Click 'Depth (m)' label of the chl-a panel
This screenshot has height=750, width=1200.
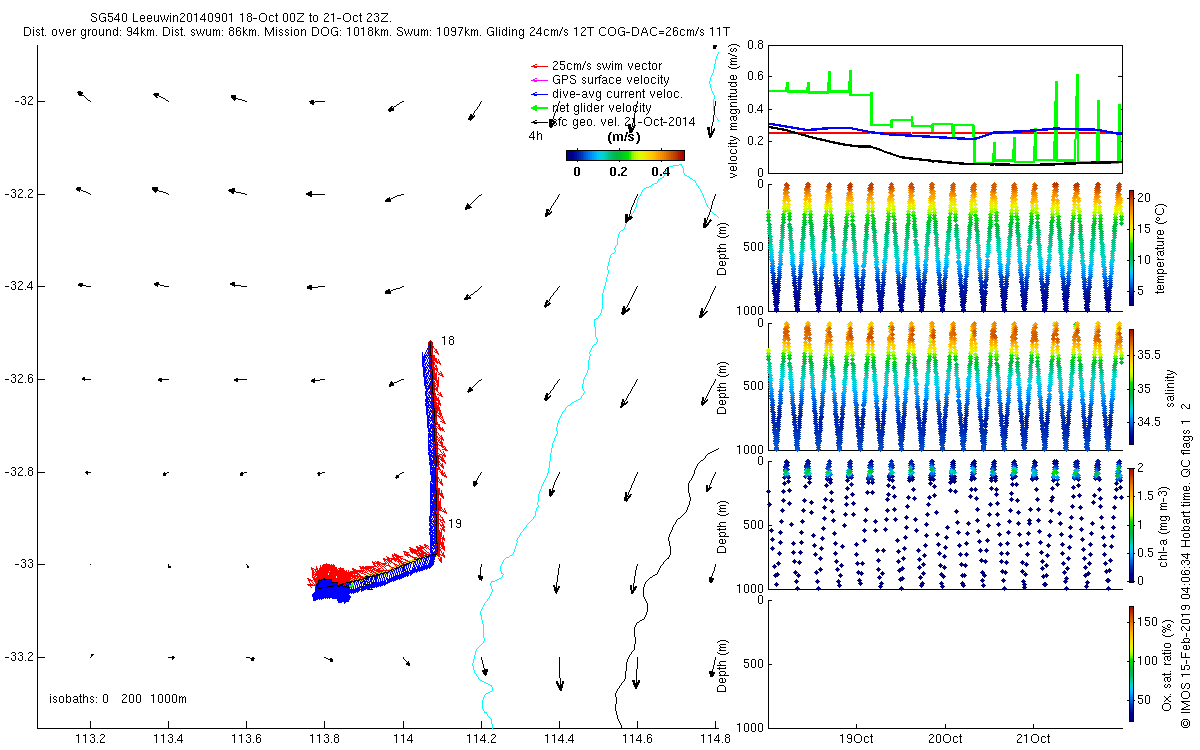[723, 526]
